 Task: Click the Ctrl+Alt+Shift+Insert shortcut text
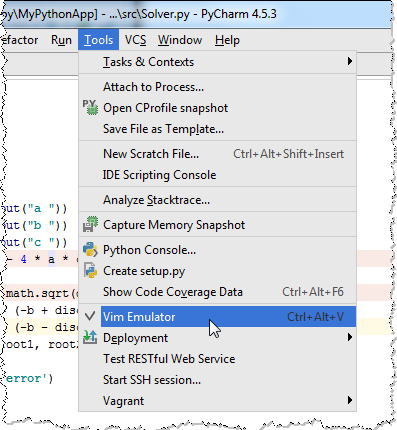(x=288, y=154)
